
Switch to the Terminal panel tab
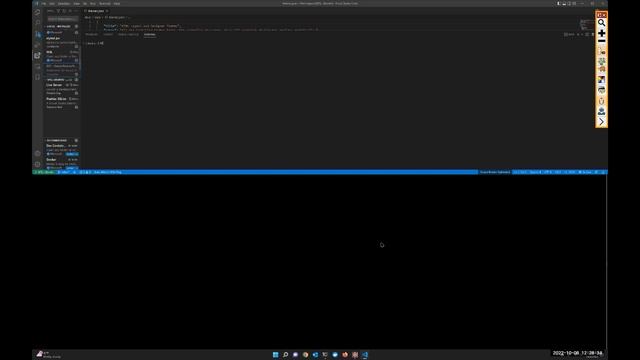pos(150,35)
